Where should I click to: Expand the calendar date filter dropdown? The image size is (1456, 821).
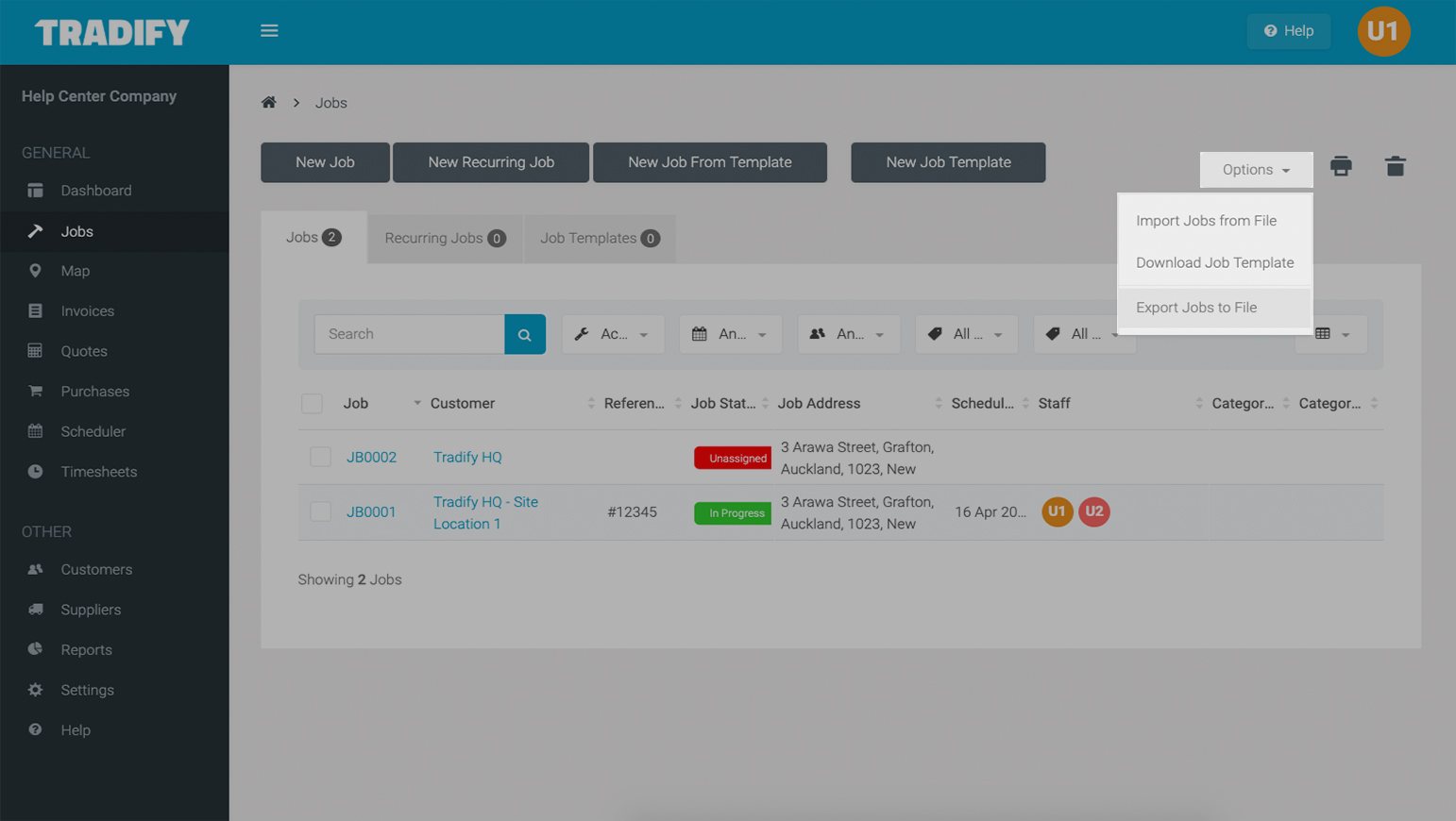coord(730,334)
